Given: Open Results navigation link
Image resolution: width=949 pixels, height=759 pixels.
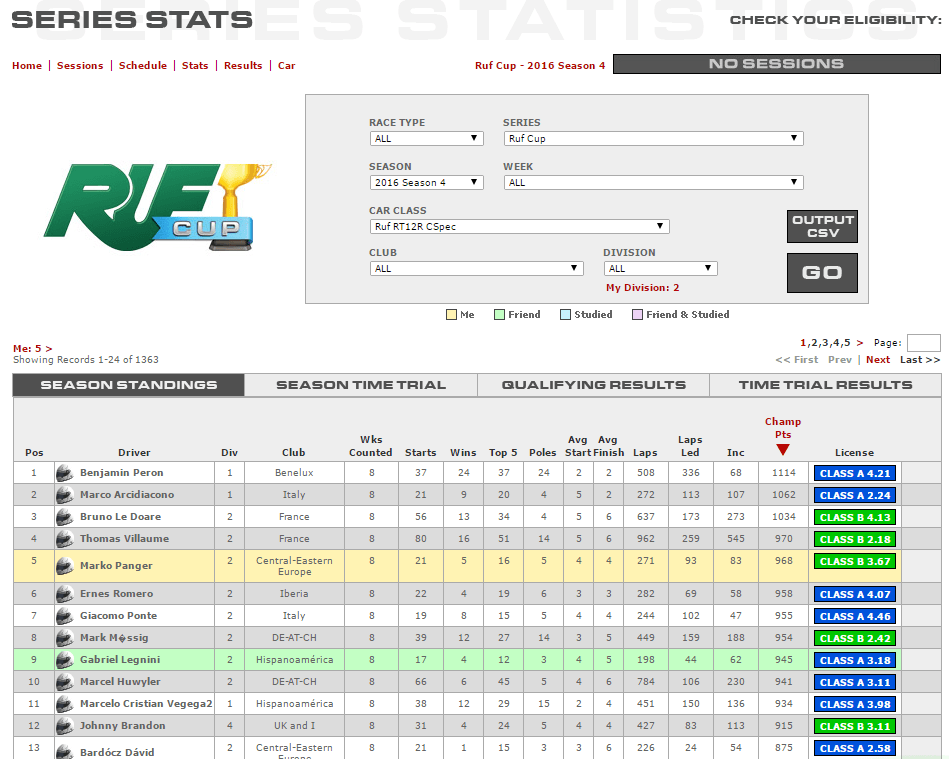Looking at the screenshot, I should [x=243, y=65].
